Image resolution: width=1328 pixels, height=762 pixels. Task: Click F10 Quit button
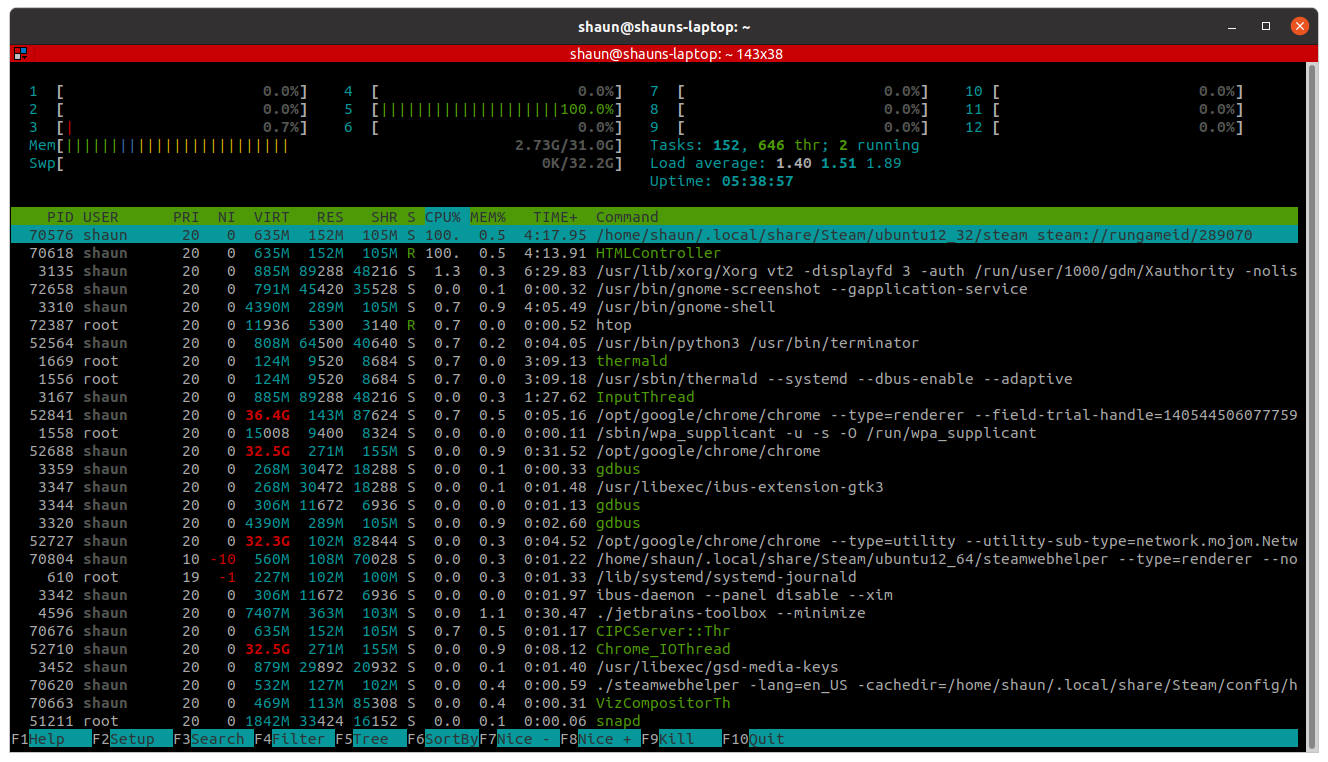tap(753, 739)
